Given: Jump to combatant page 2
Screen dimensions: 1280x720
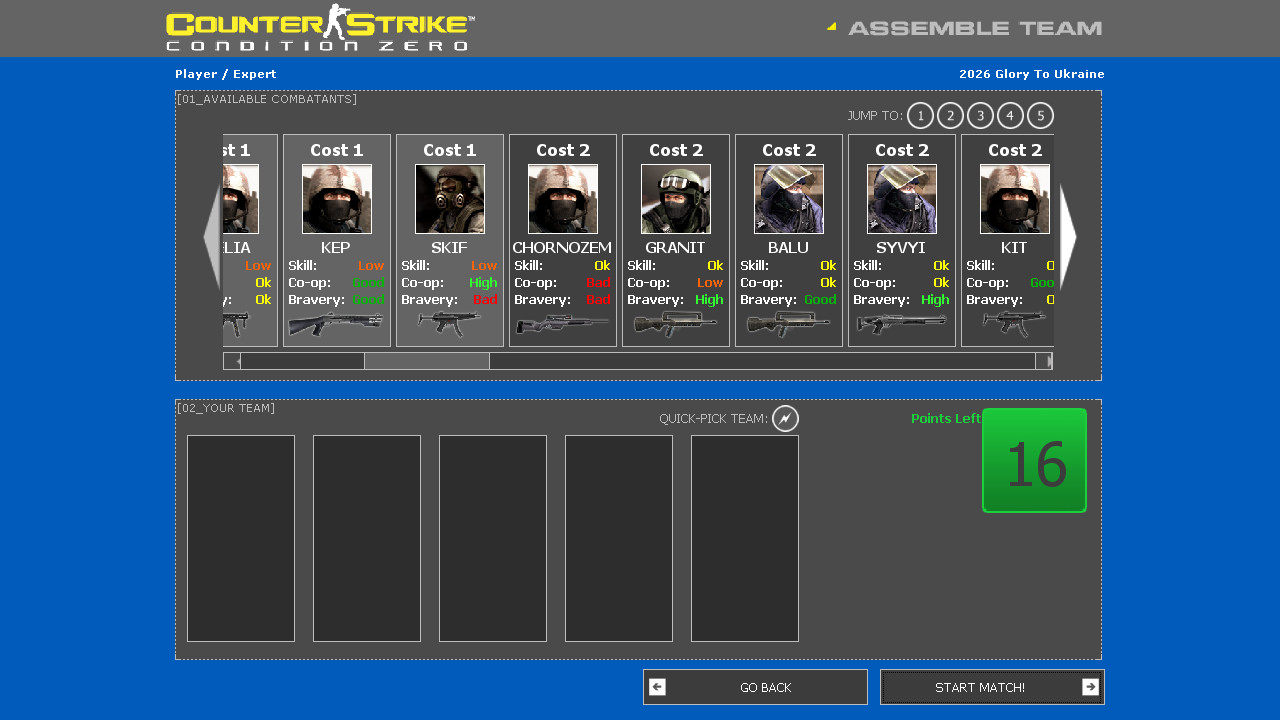Looking at the screenshot, I should [x=950, y=116].
